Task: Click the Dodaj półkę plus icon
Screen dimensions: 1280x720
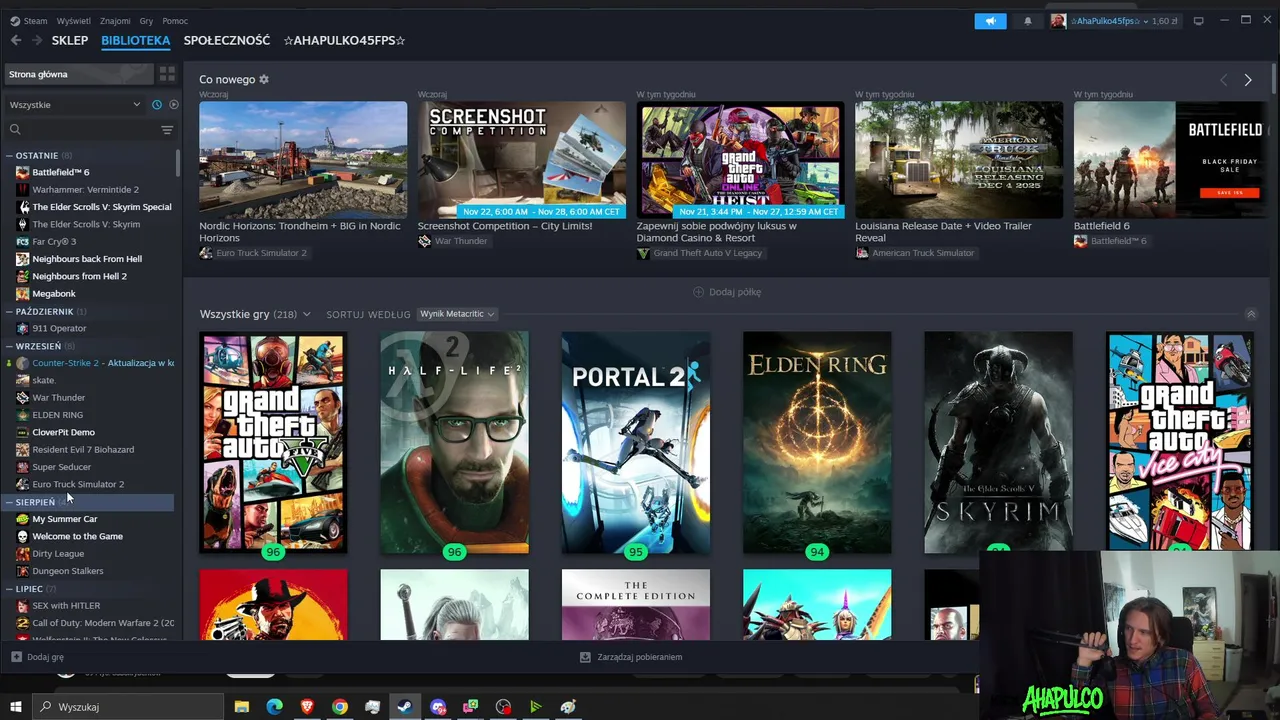Action: [x=698, y=292]
